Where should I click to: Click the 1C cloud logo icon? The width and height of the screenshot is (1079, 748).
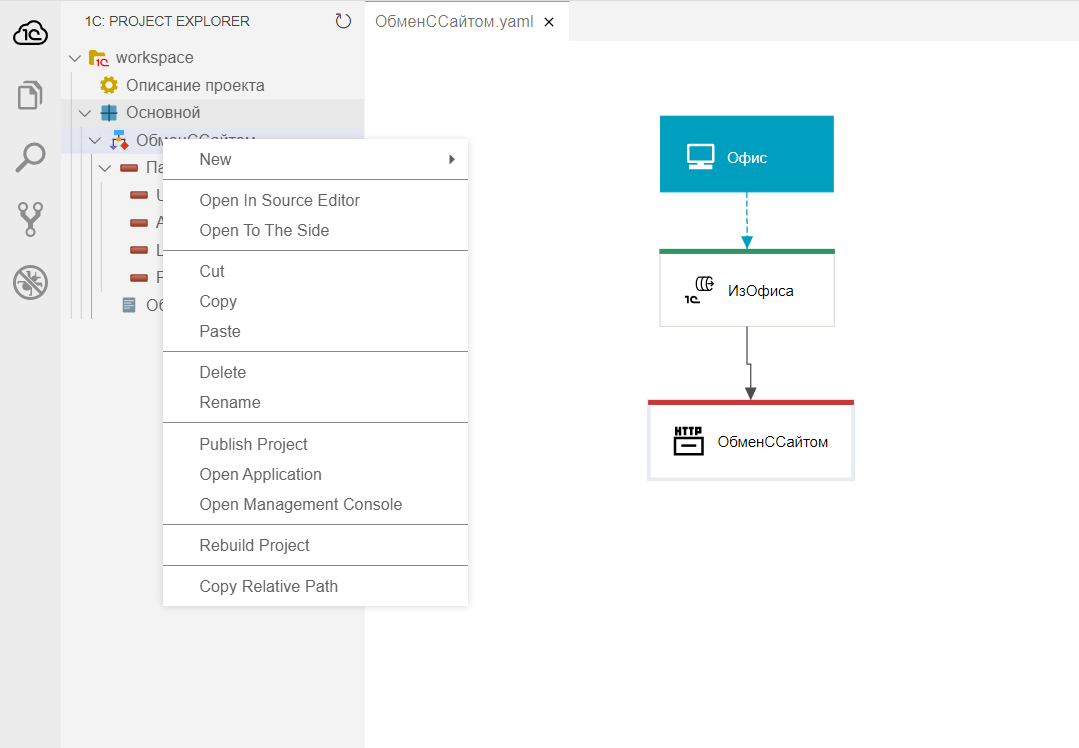[30, 33]
